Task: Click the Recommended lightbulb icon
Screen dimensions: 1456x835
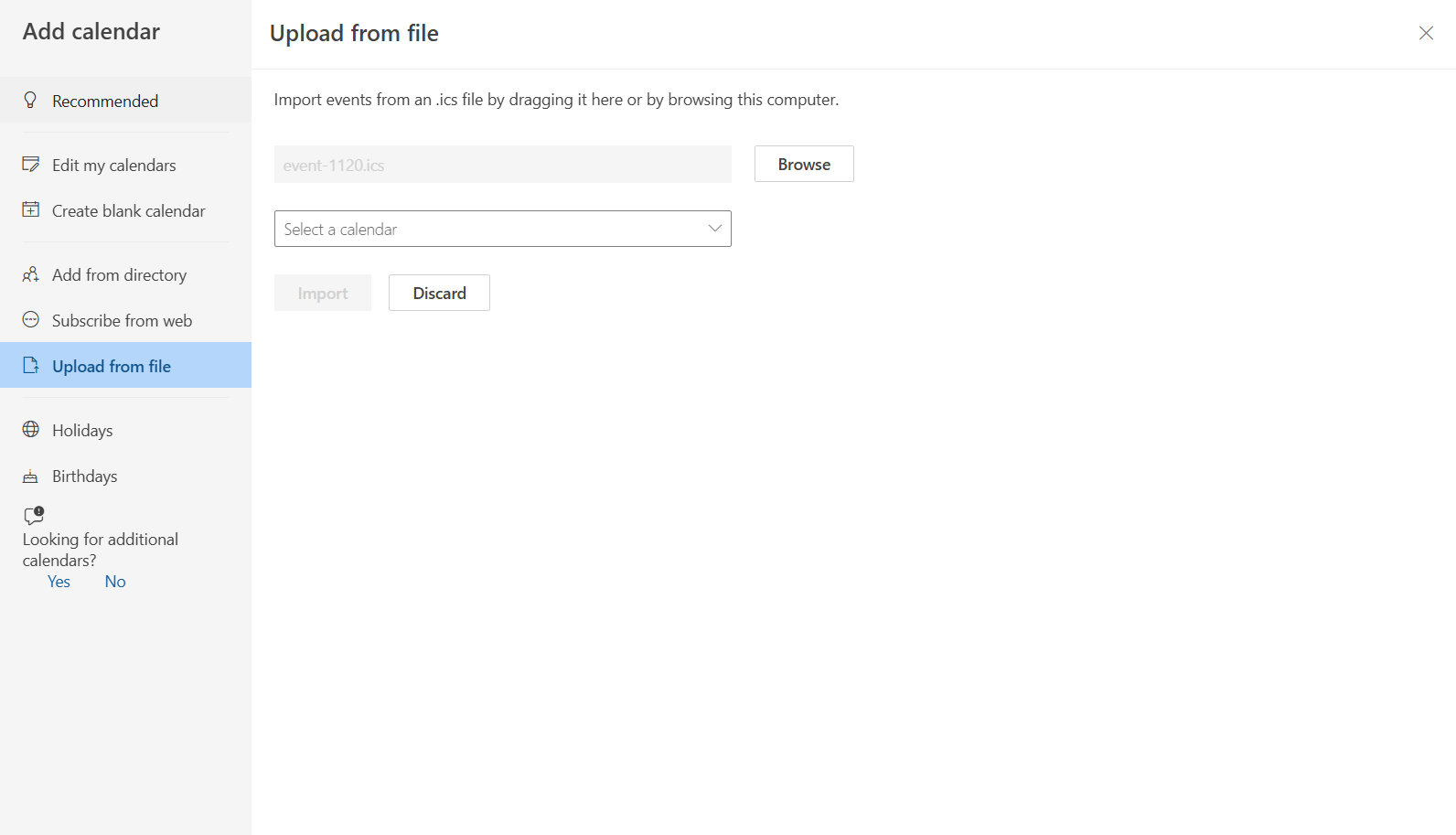Action: tap(30, 100)
